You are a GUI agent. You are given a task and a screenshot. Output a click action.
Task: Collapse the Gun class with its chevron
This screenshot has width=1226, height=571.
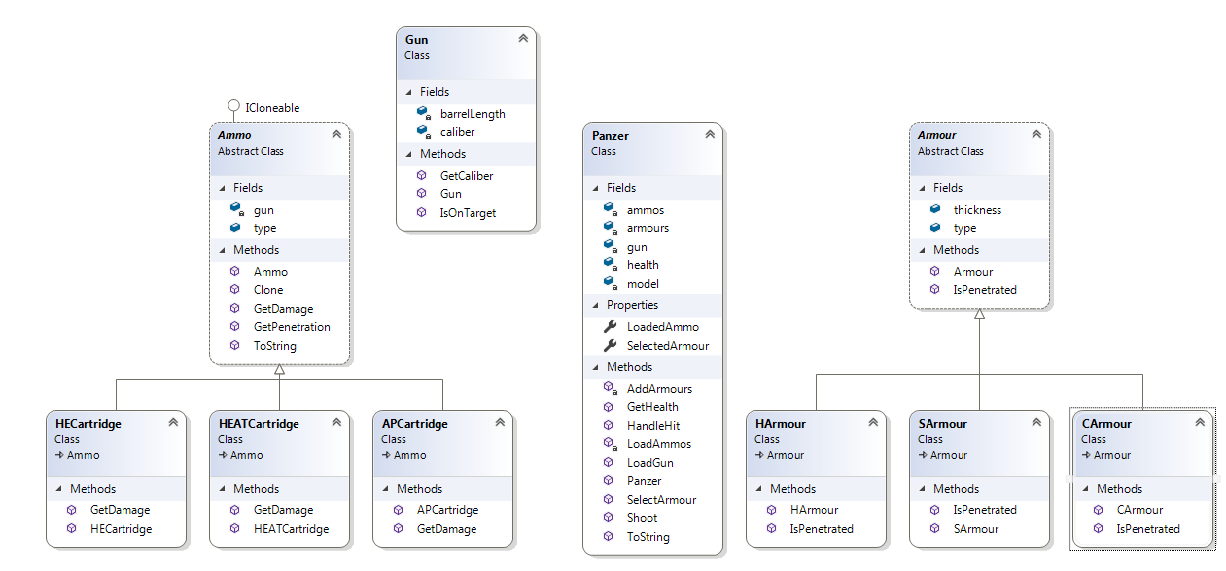(522, 39)
